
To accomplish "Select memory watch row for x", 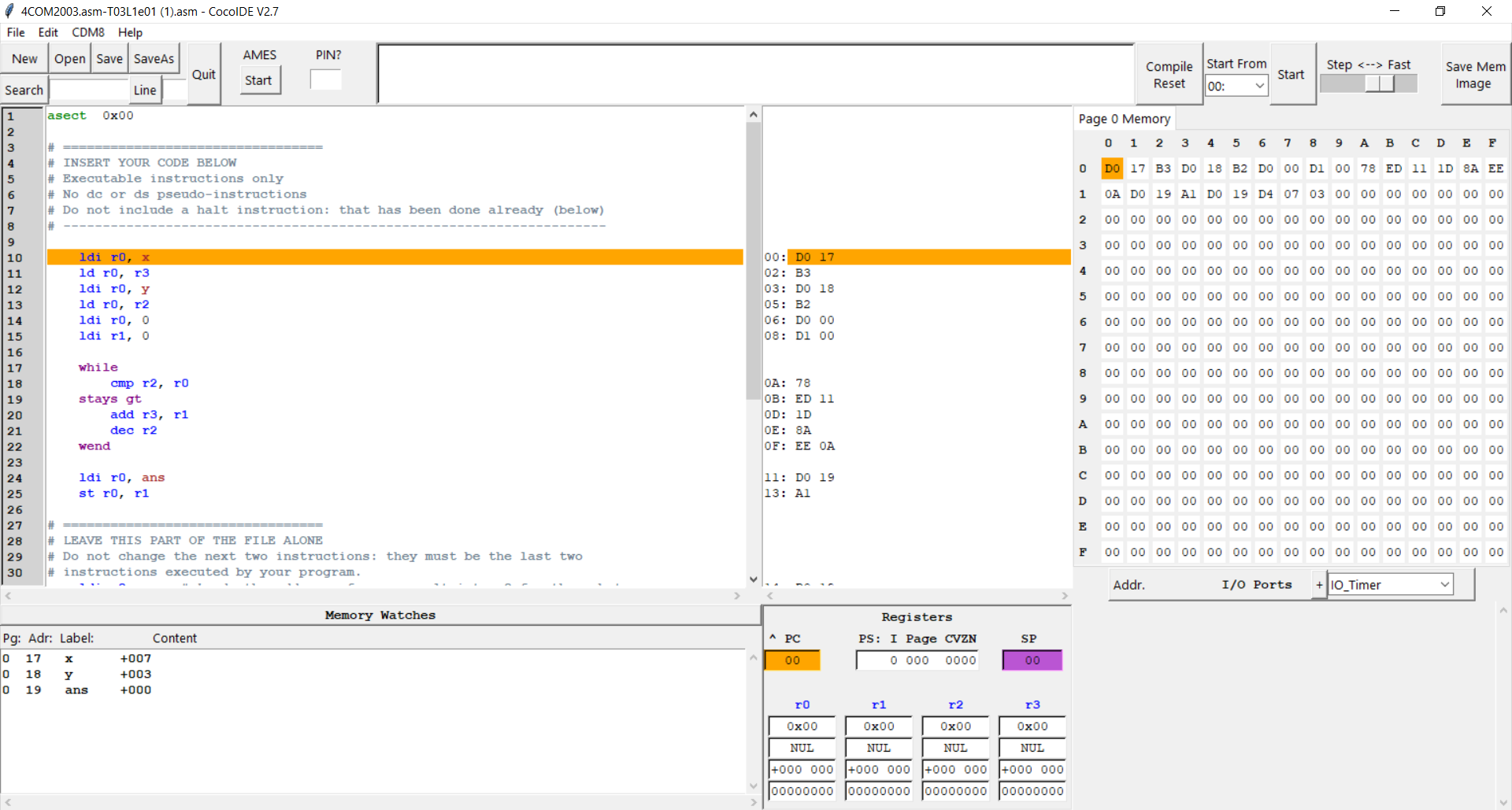I will [372, 658].
